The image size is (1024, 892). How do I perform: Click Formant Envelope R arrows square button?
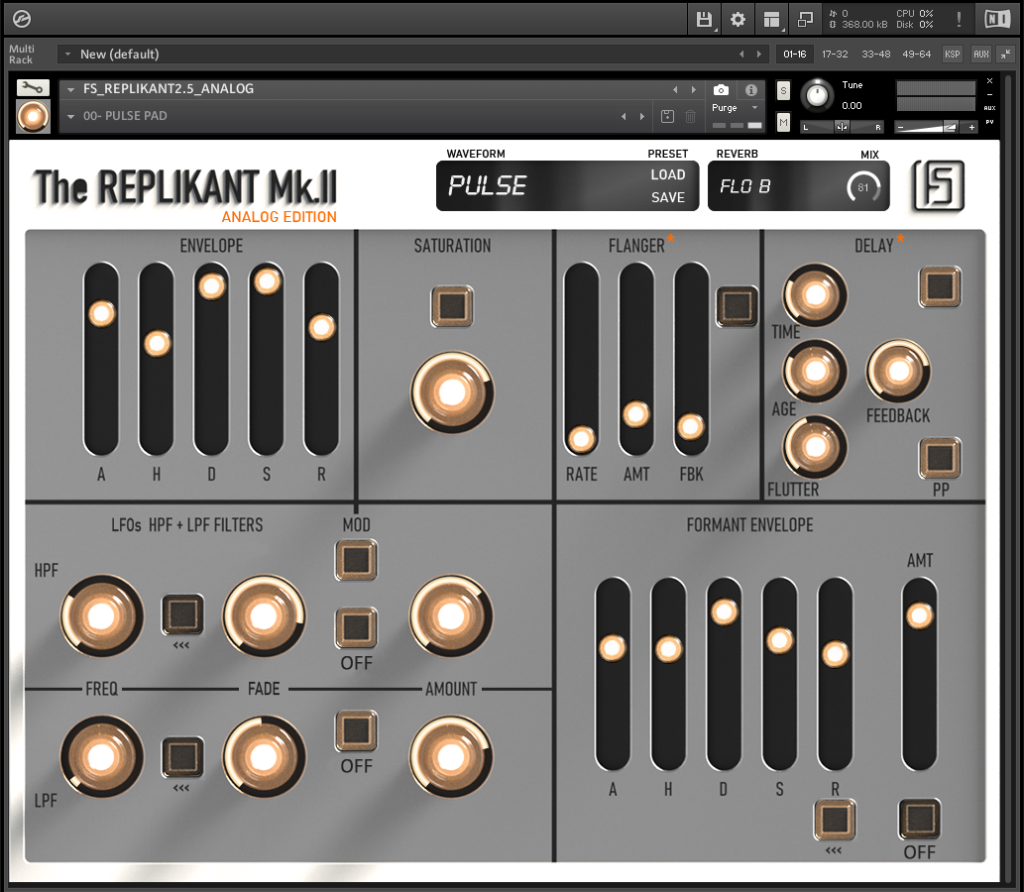(x=835, y=819)
